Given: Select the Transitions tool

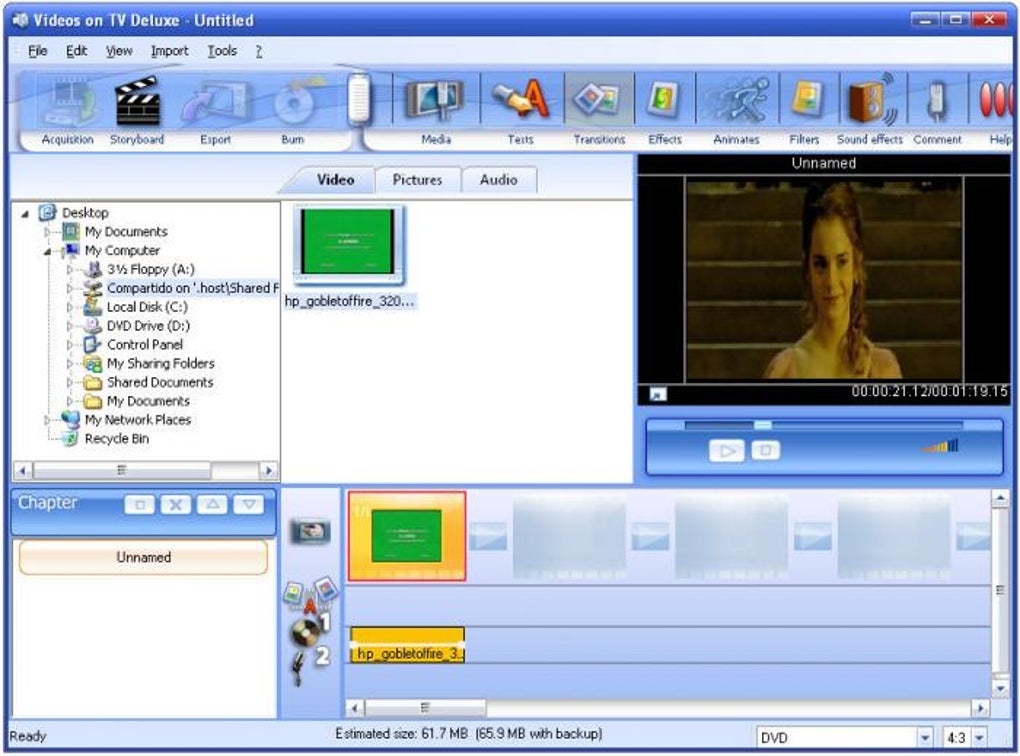Looking at the screenshot, I should tap(599, 111).
